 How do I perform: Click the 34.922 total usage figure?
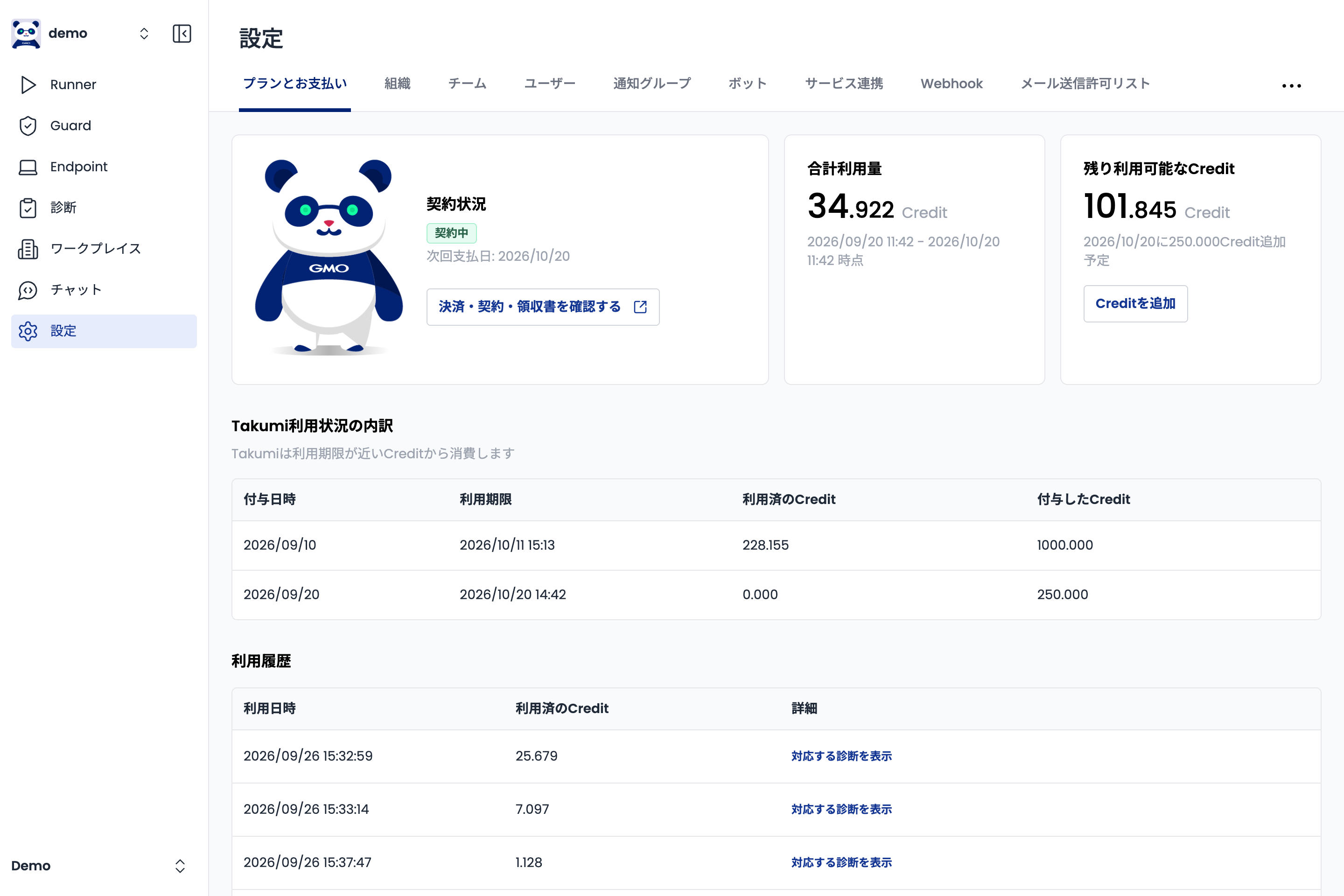[850, 206]
